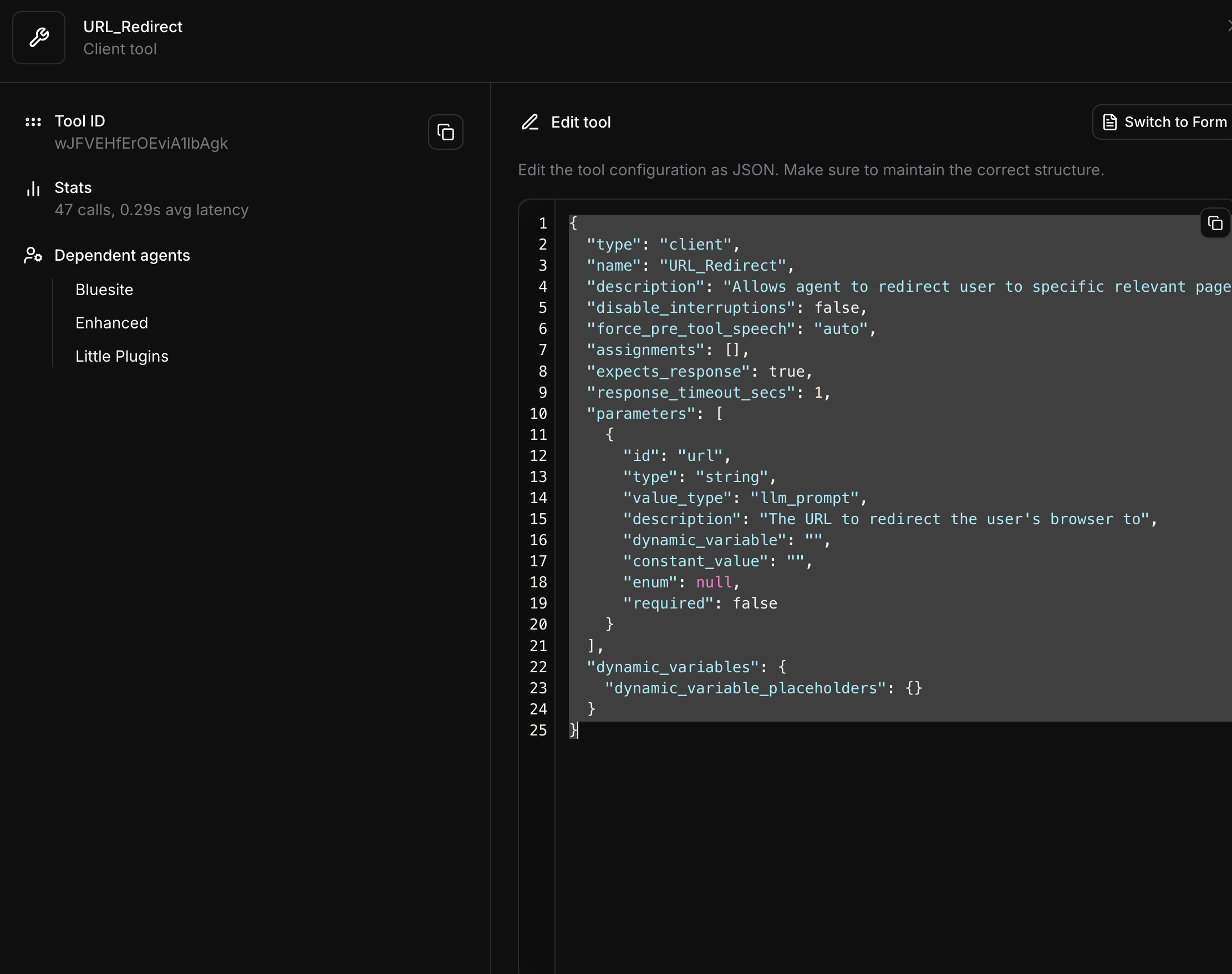Click the wrench tool icon in header
Screen dimensions: 1232x974
click(x=39, y=38)
